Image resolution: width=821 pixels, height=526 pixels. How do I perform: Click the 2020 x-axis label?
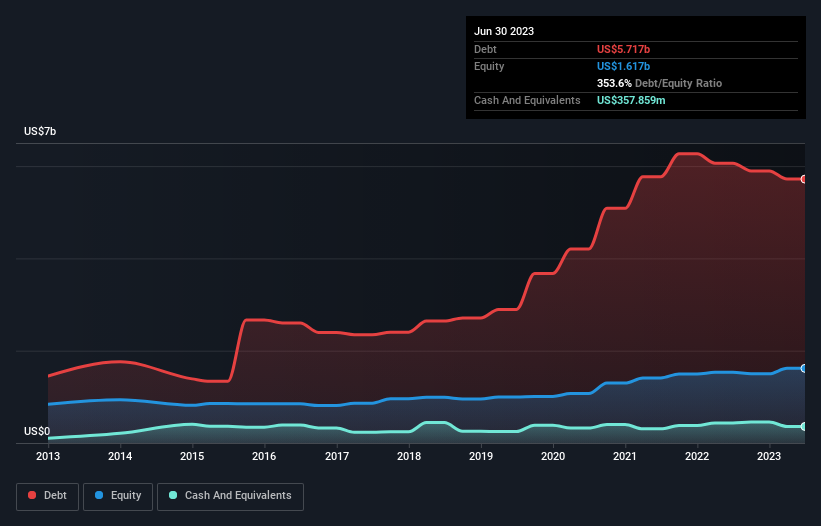pyautogui.click(x=553, y=456)
